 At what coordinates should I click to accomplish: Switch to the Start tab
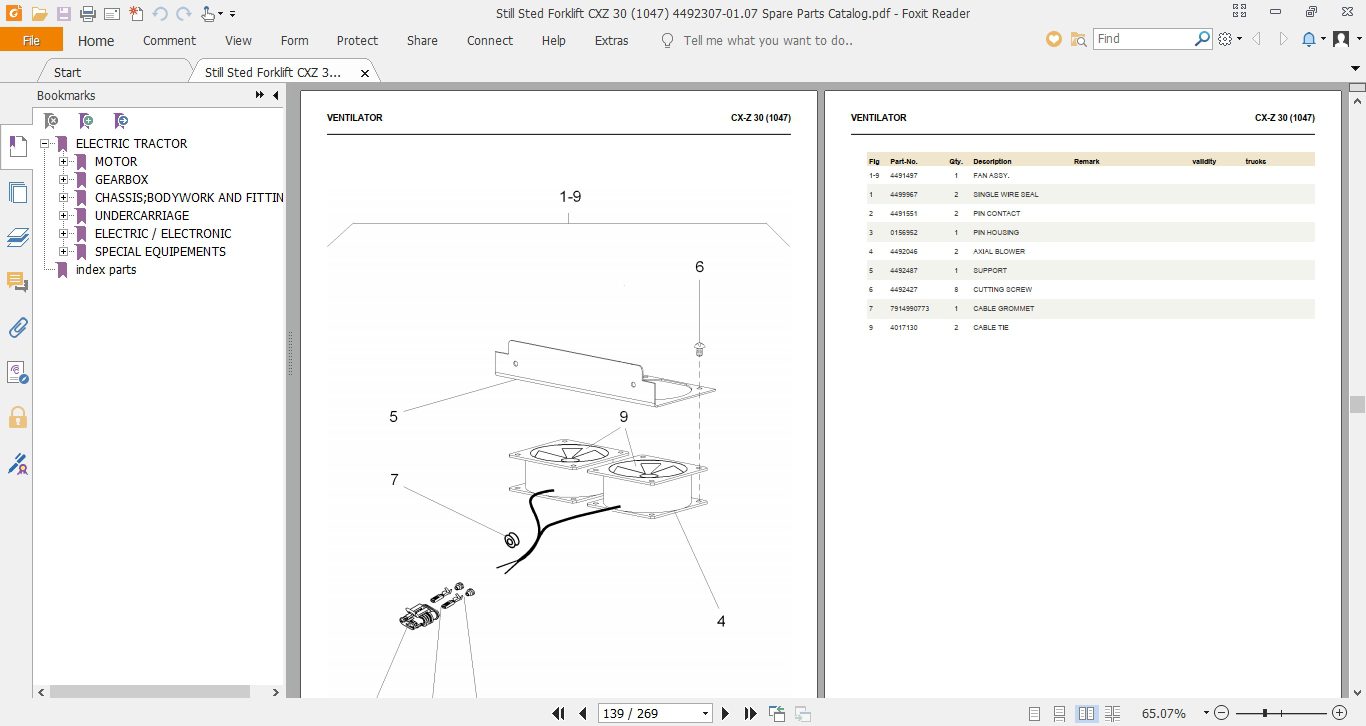68,72
